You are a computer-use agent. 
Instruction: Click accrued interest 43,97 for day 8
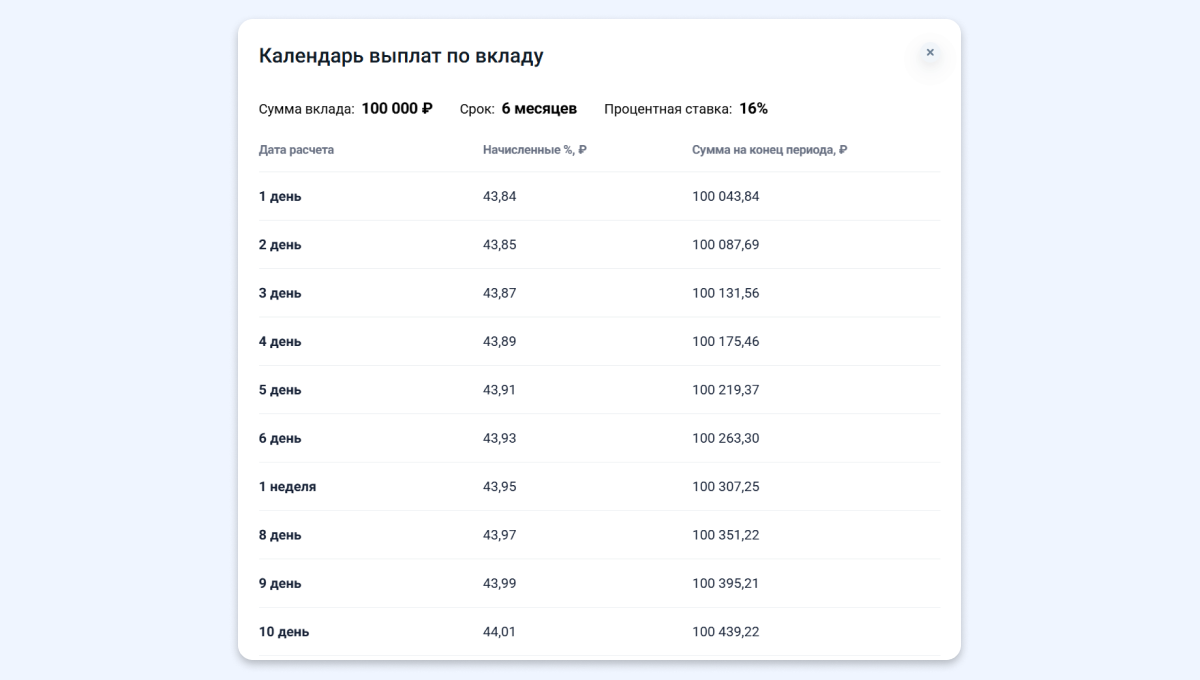pos(500,535)
